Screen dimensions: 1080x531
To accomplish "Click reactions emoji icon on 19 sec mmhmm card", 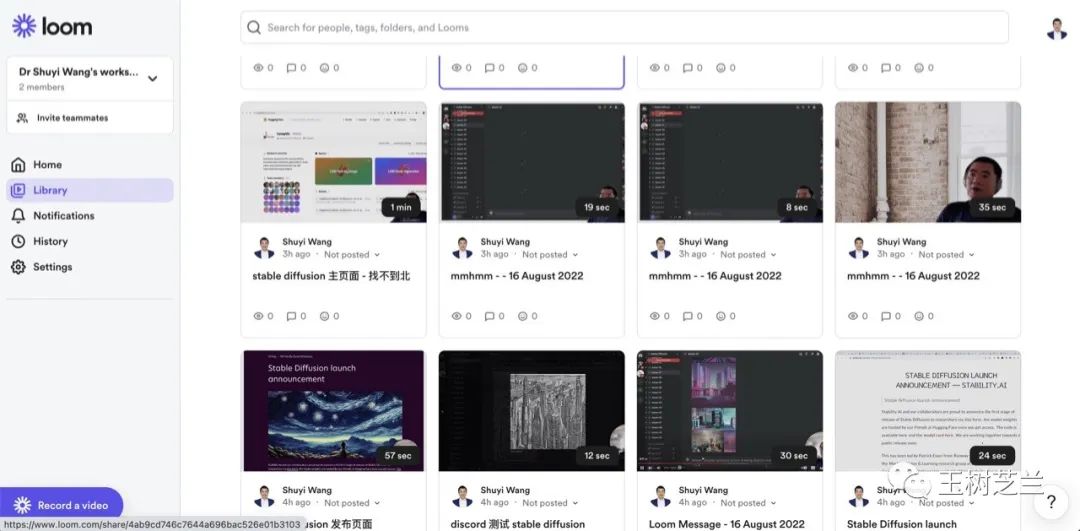I will pyautogui.click(x=523, y=316).
